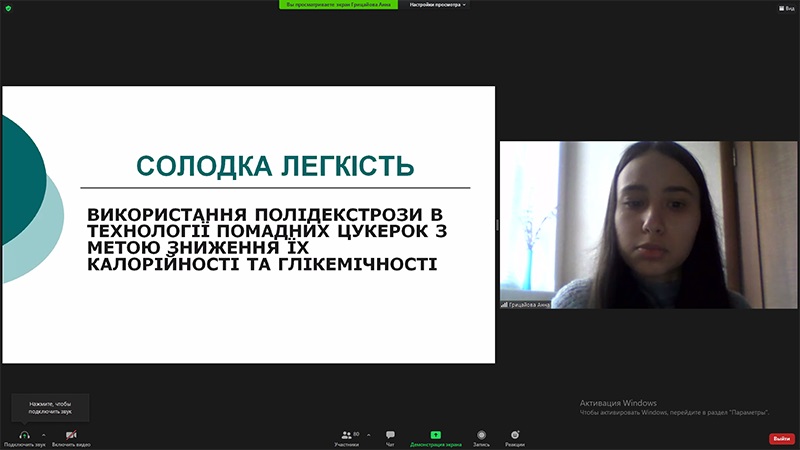The height and width of the screenshot is (450, 800).
Task: Leave the meeting with the Выйти button
Action: pos(782,439)
